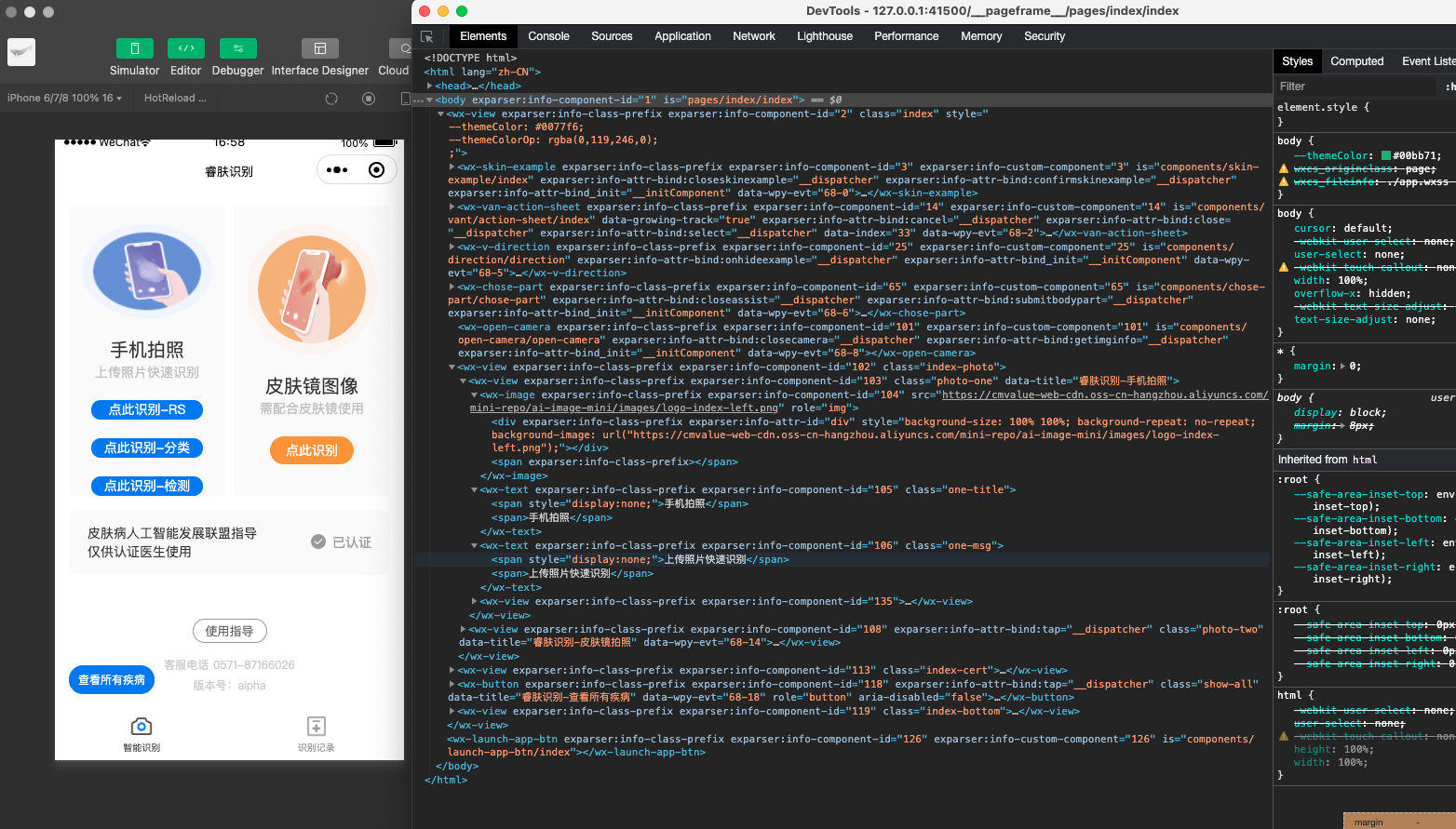Open the Interface Designer icon
Image resolution: width=1456 pixels, height=829 pixels.
[320, 48]
